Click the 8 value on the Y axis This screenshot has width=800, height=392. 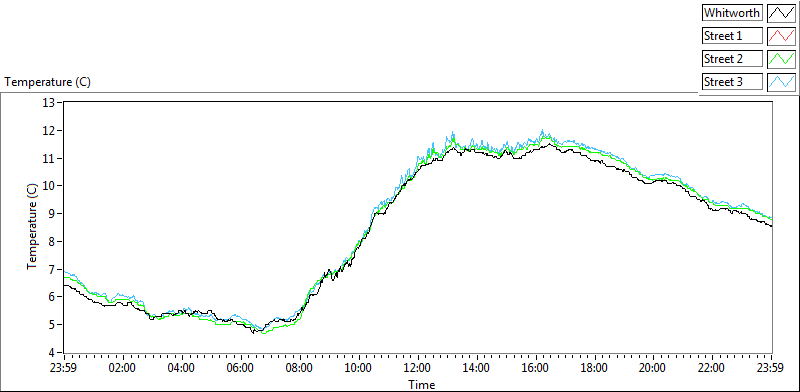click(x=53, y=241)
